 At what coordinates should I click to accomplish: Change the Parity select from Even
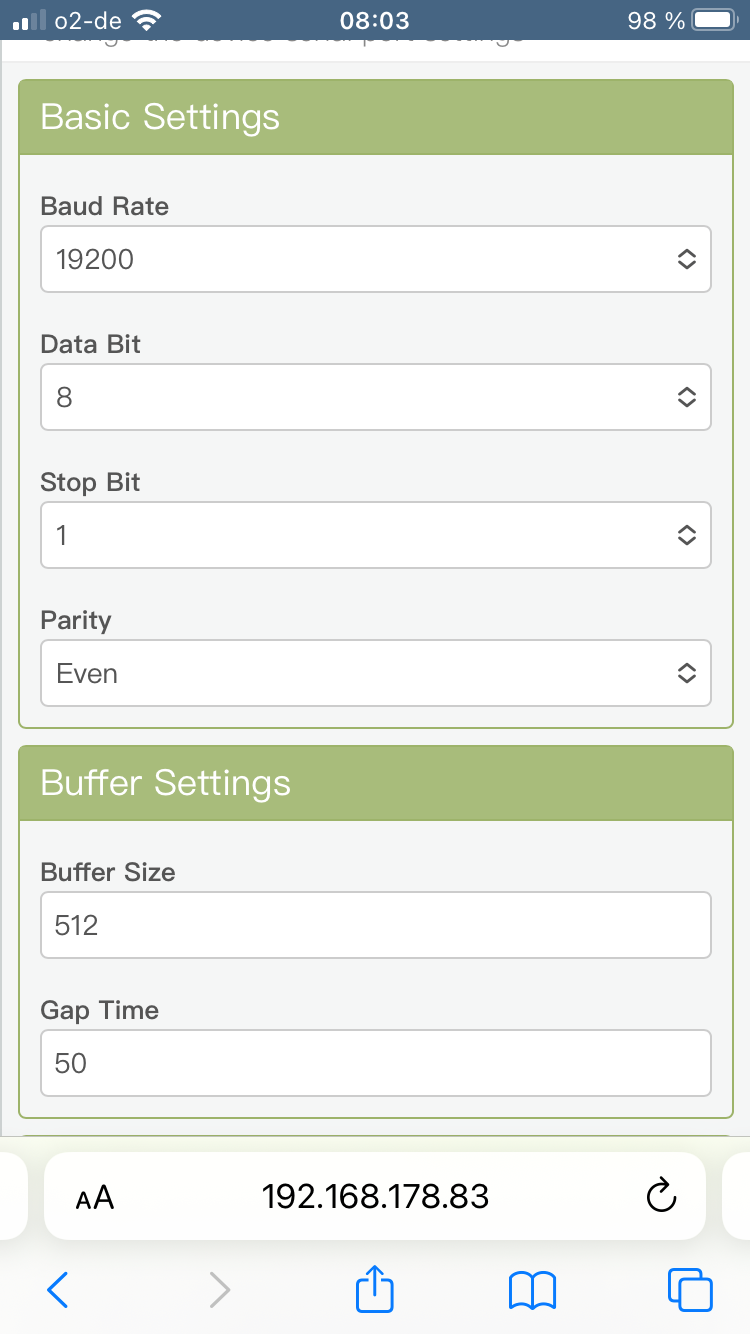tap(376, 673)
